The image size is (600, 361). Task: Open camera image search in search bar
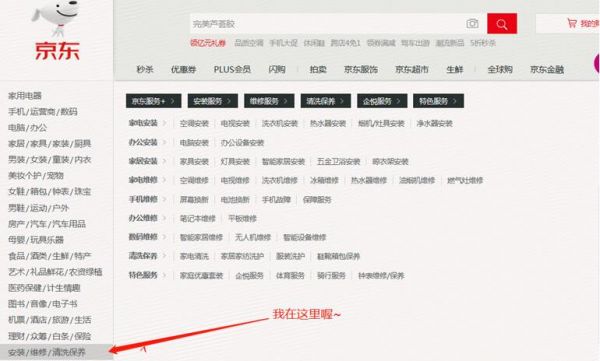click(472, 24)
